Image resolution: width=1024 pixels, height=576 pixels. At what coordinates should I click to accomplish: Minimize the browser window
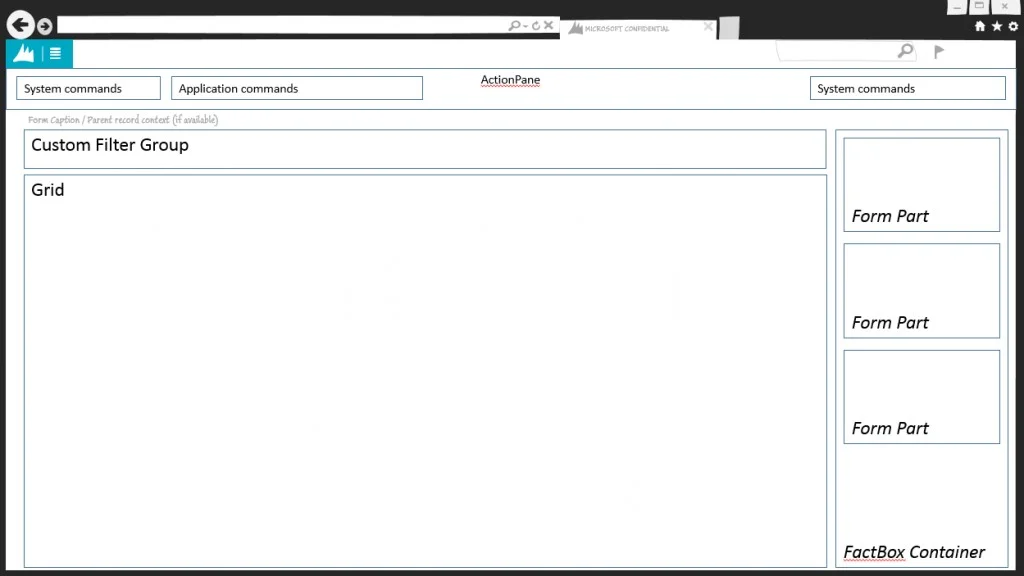click(x=957, y=7)
